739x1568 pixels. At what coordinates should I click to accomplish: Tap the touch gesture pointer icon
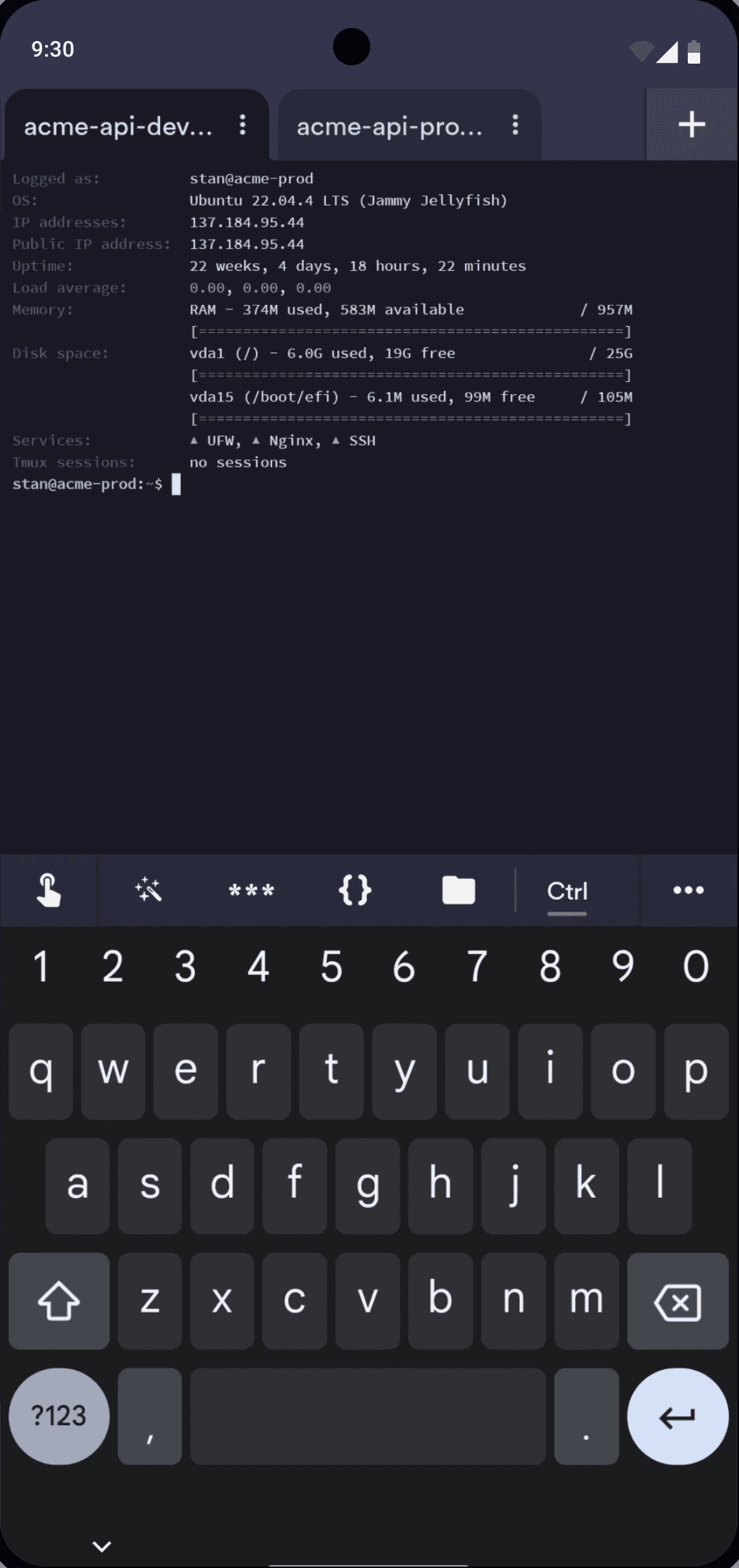pyautogui.click(x=48, y=890)
